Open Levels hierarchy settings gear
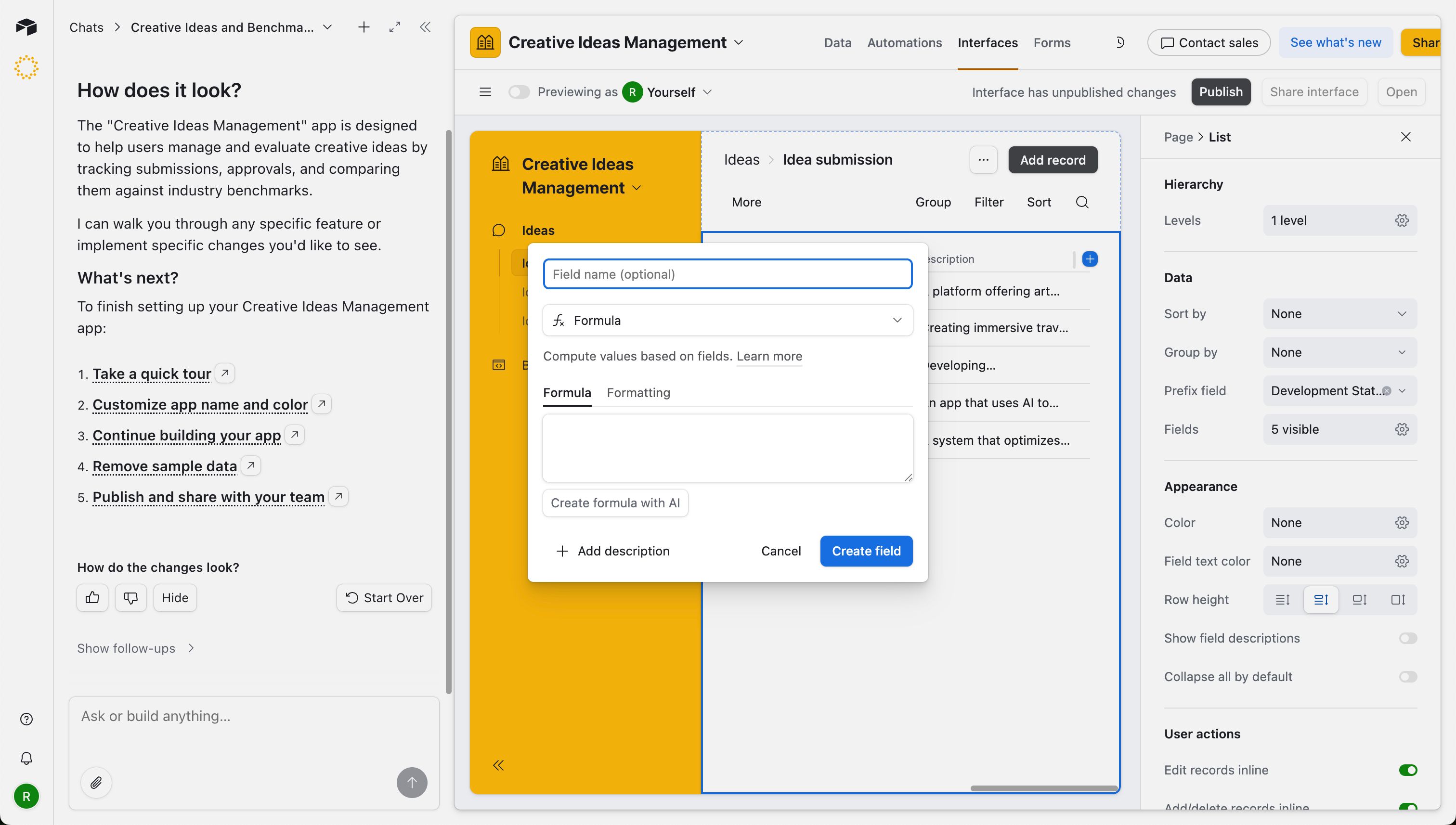The width and height of the screenshot is (1456, 825). [1402, 220]
